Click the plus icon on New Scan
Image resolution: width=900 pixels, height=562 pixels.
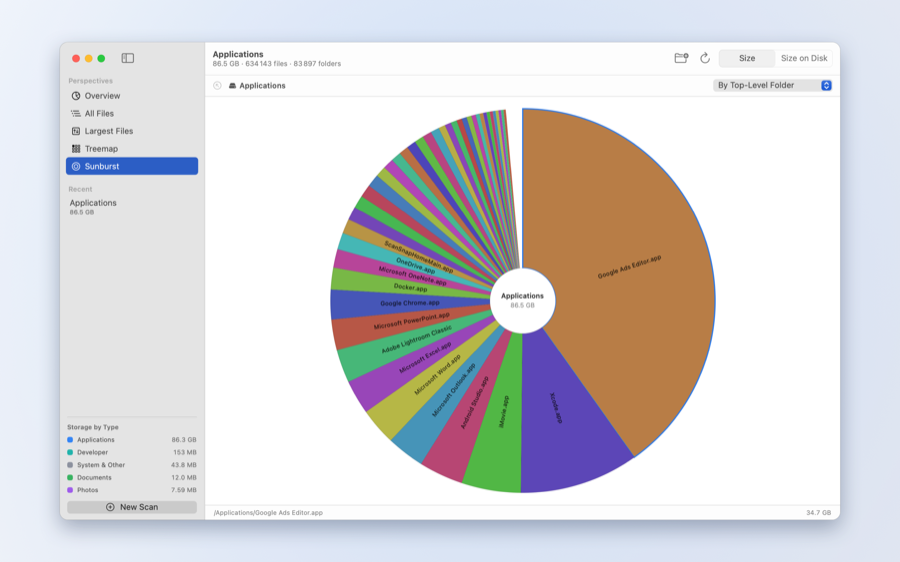click(110, 507)
